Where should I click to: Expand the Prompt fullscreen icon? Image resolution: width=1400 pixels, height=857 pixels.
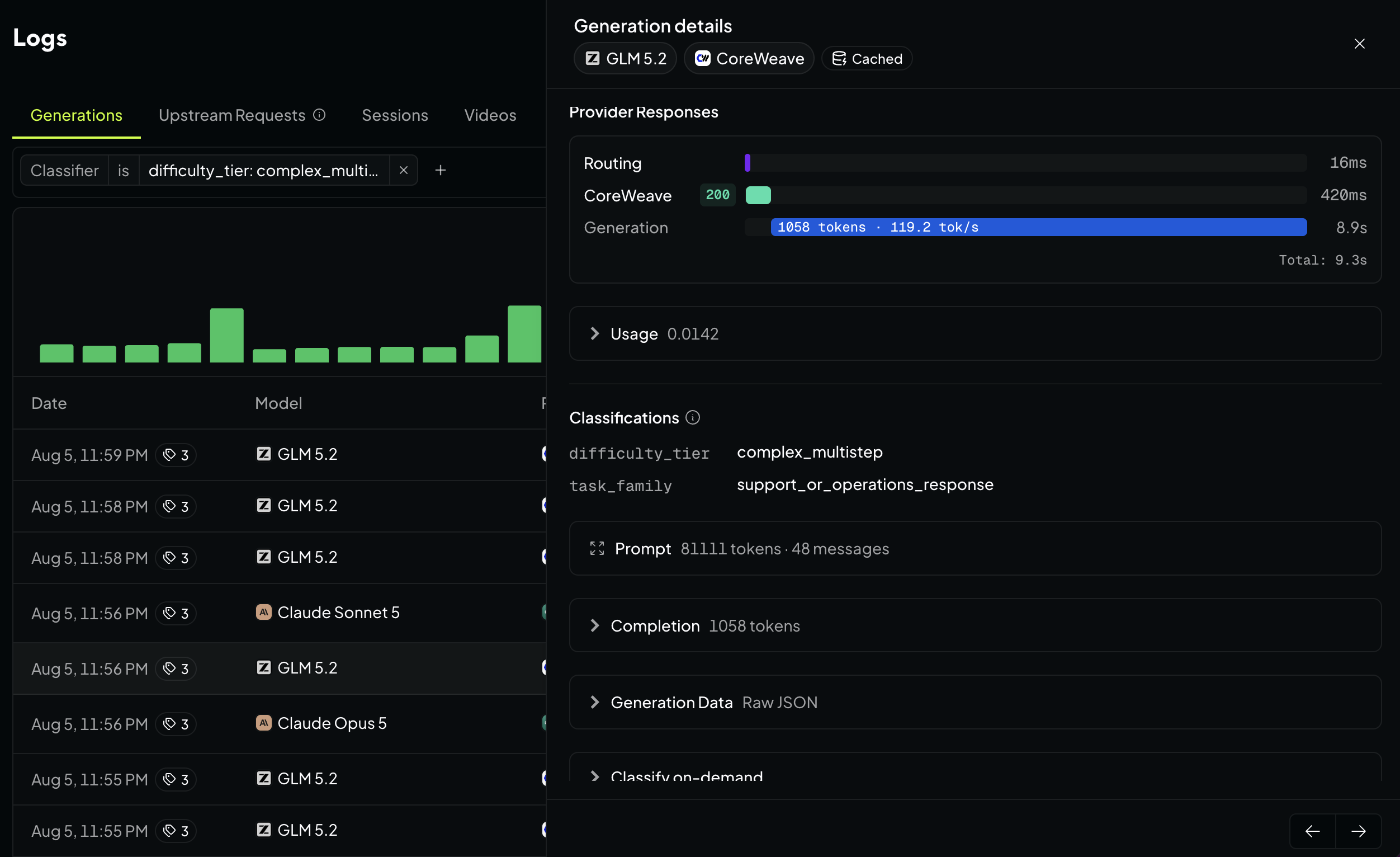pyautogui.click(x=597, y=548)
